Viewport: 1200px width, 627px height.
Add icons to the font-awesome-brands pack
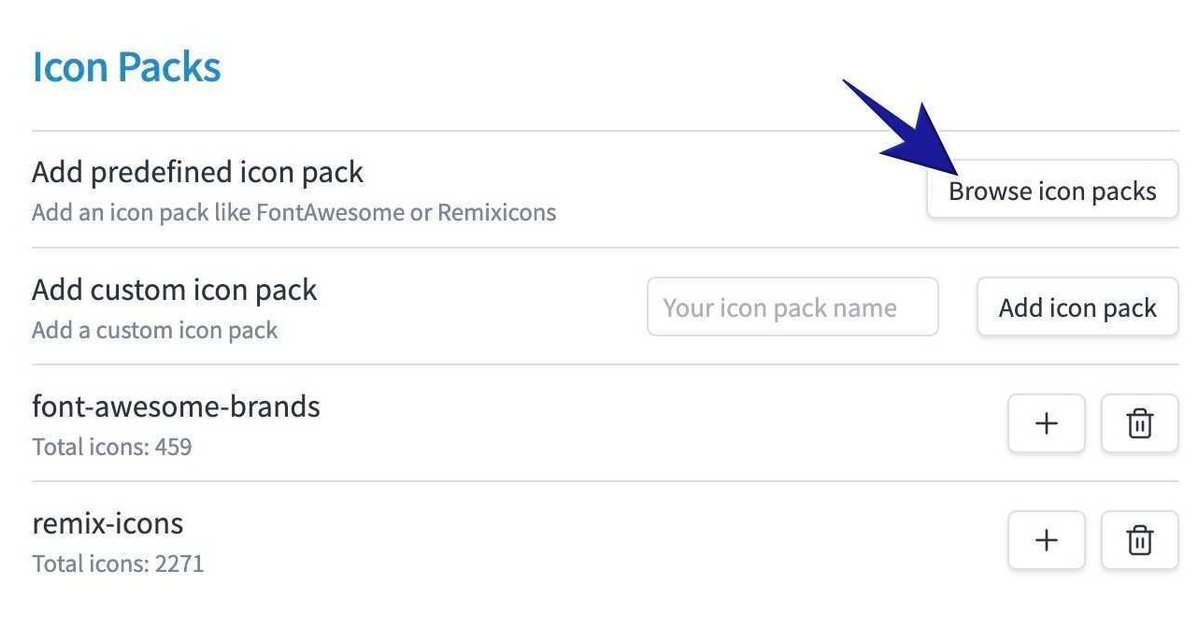click(x=1046, y=424)
